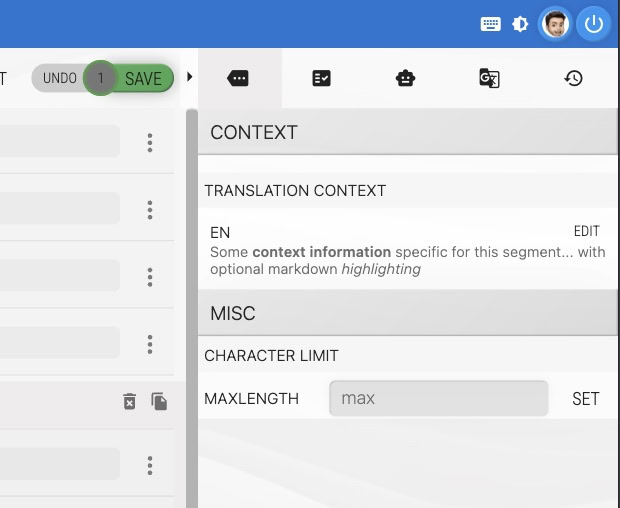Switch to the context/label tab
Image resolution: width=620 pixels, height=508 pixels.
239,78
